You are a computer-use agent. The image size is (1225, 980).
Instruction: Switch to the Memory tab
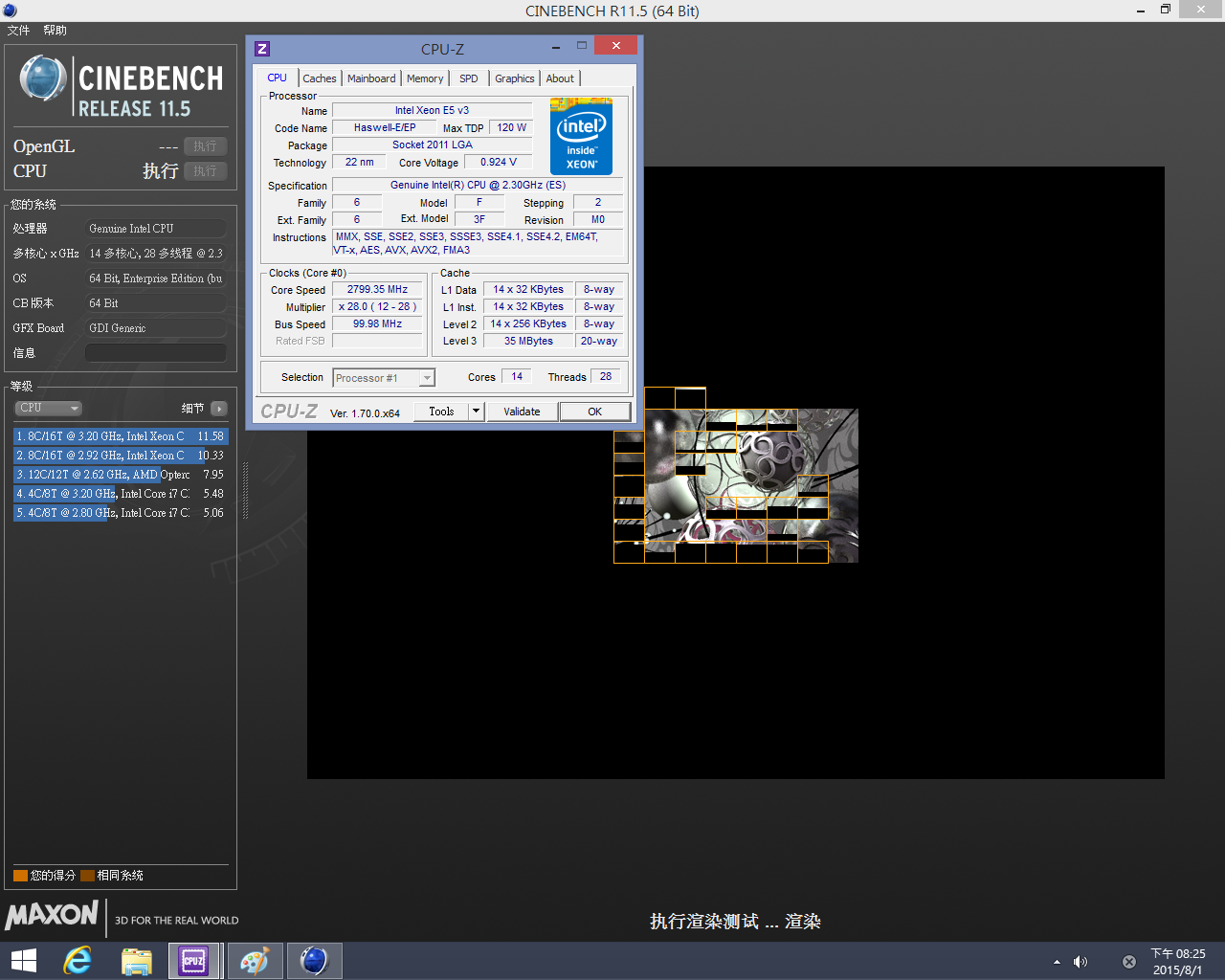tap(425, 78)
